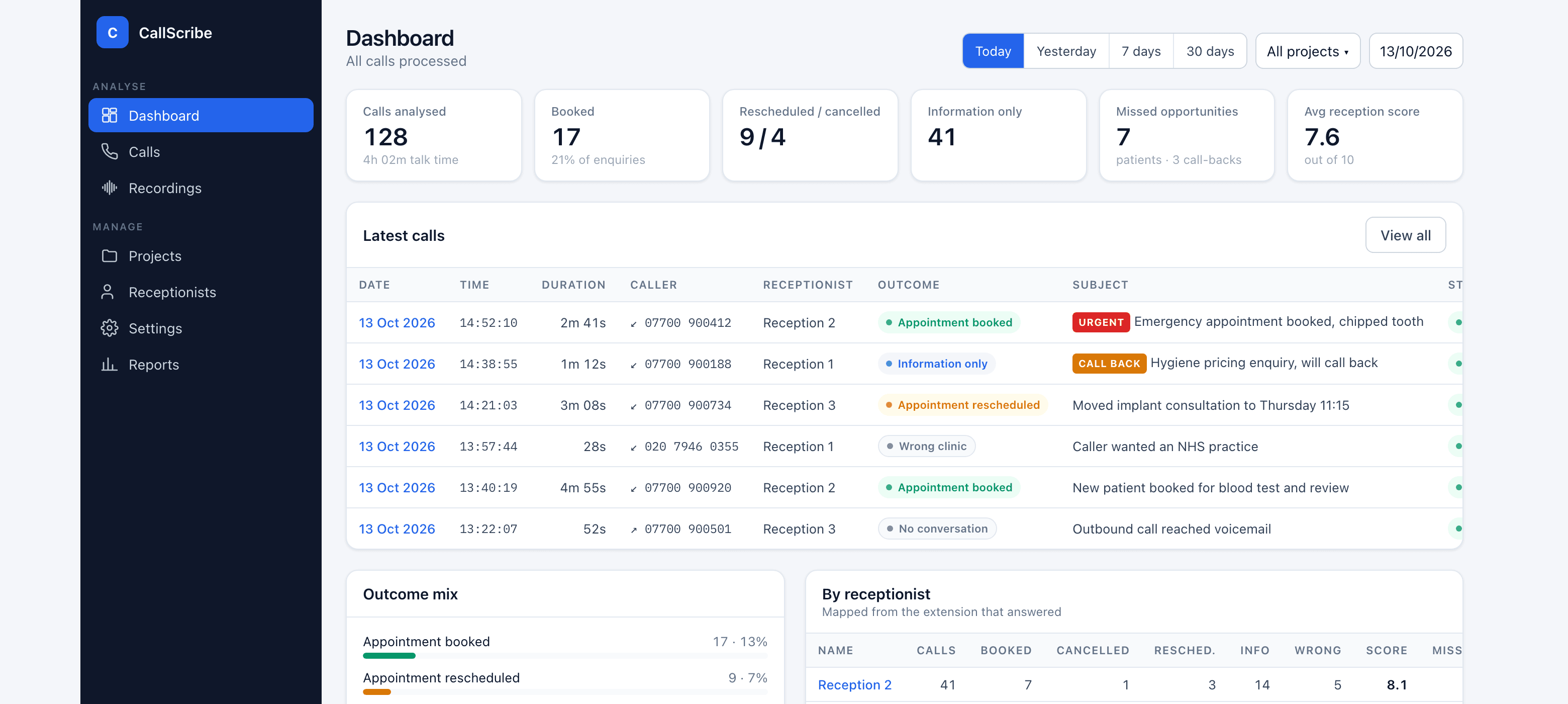Viewport: 1568px width, 704px height.
Task: Click the CALL BACK tag
Action: [1109, 364]
